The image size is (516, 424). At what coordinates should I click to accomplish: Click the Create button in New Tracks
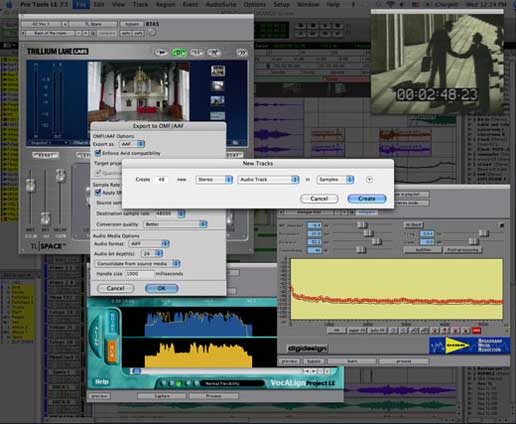click(x=367, y=199)
